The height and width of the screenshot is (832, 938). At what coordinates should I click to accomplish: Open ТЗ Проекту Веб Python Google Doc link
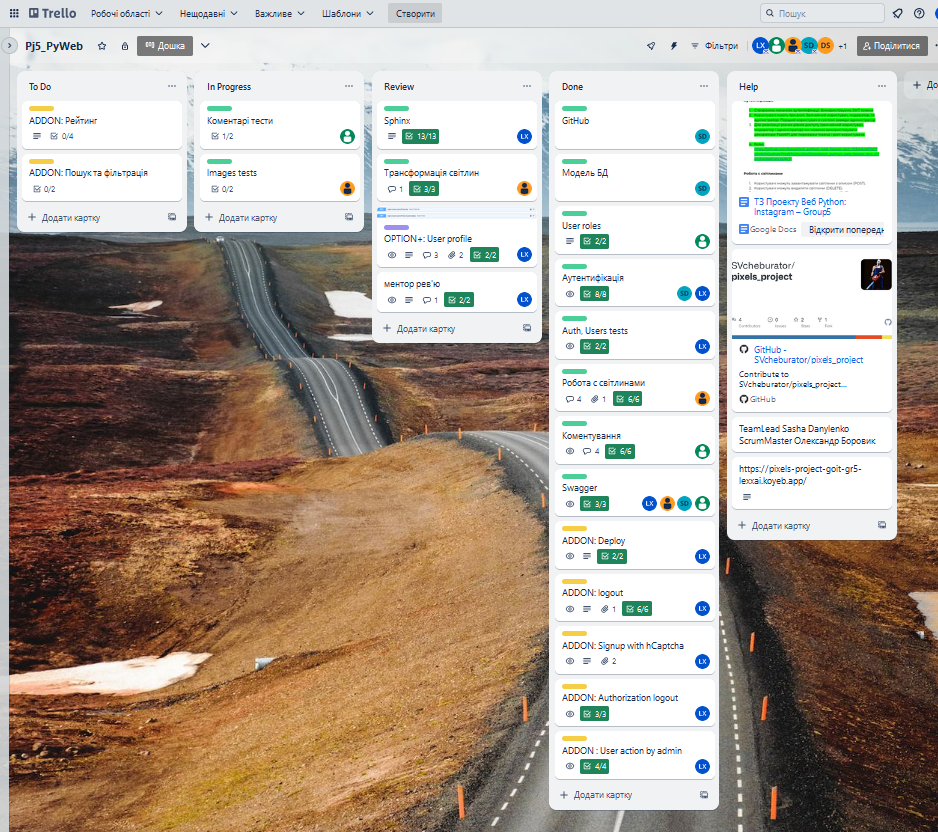pos(799,207)
